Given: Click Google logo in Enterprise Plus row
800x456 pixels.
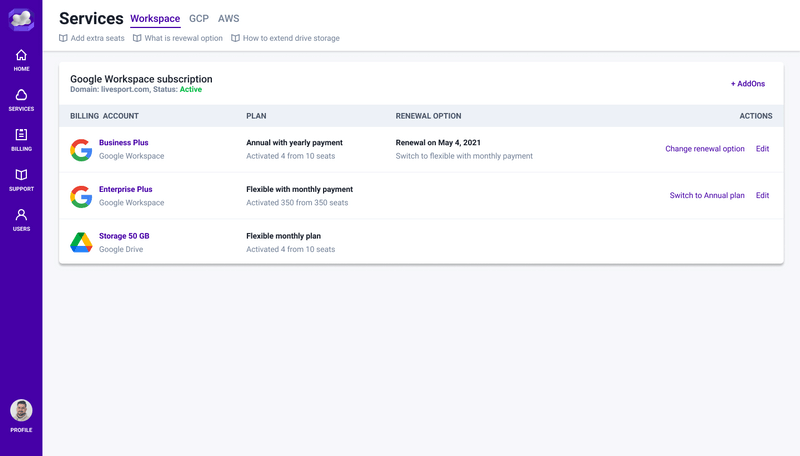Looking at the screenshot, I should (x=81, y=196).
